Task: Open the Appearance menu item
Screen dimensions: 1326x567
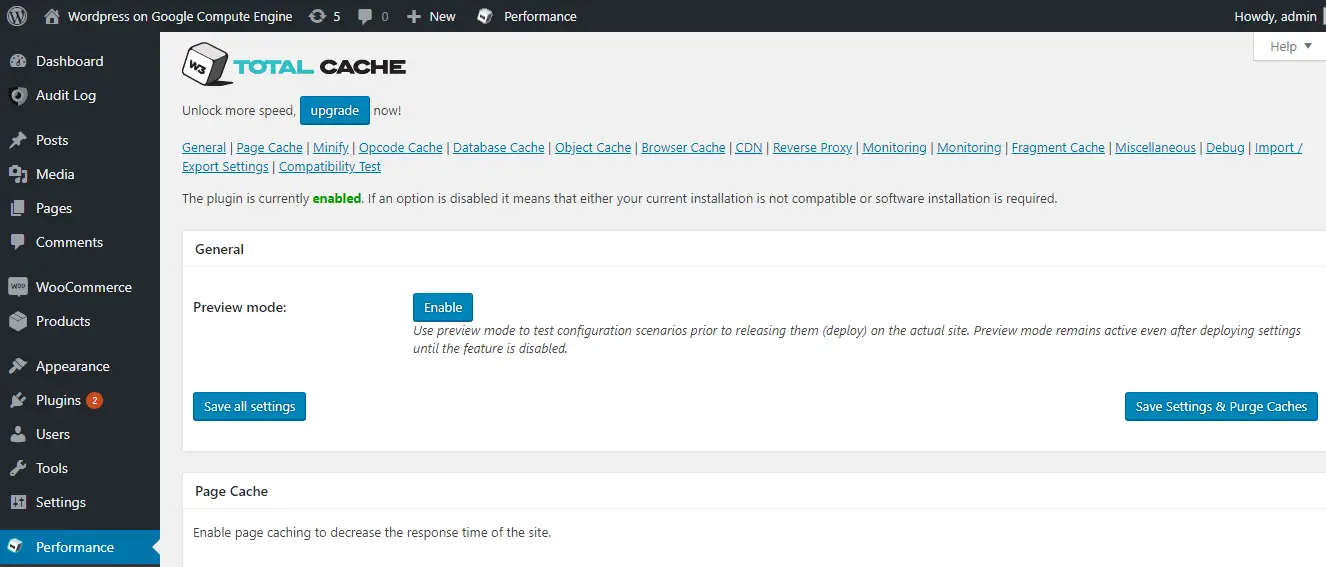Action: pos(80,366)
